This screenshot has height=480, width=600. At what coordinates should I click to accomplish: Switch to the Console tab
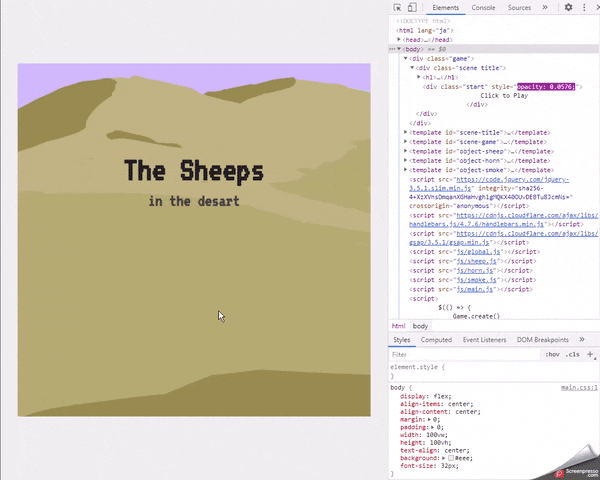(483, 8)
